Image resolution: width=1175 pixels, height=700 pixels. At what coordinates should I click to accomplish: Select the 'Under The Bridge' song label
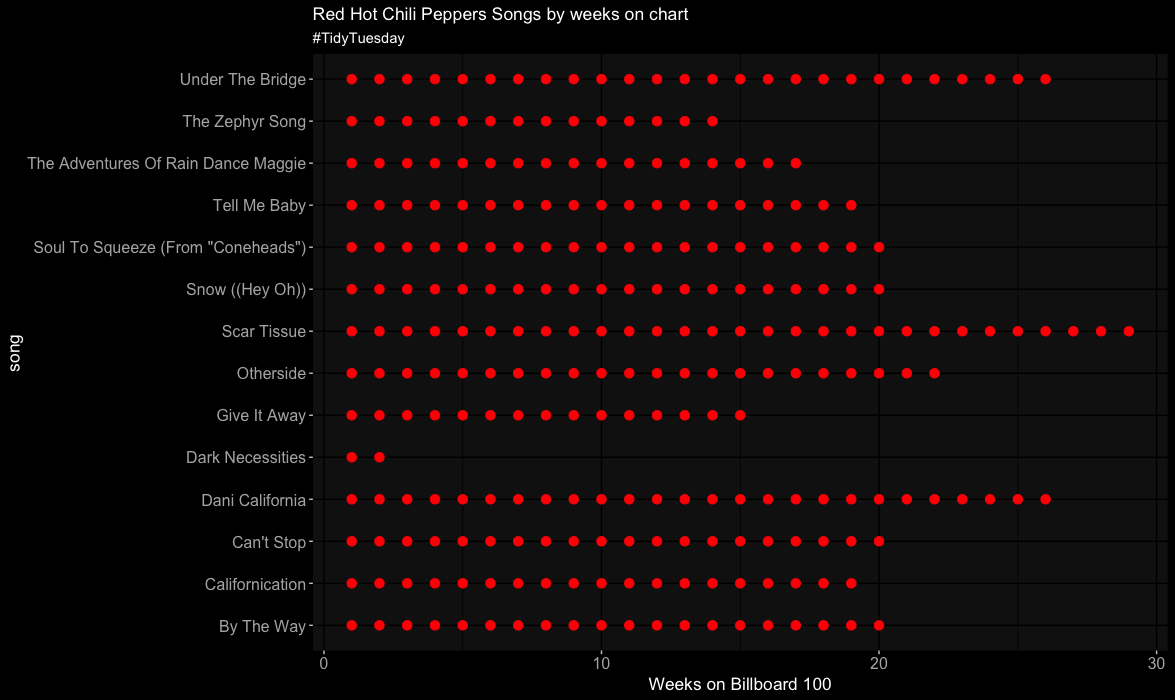pyautogui.click(x=243, y=79)
